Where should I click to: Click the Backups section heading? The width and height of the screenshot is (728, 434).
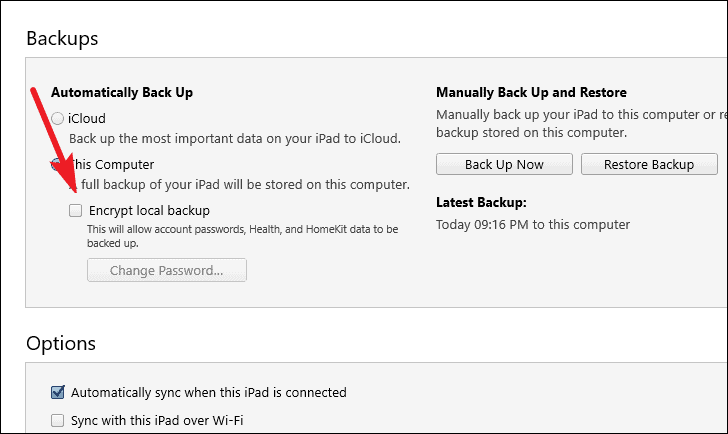(x=62, y=39)
